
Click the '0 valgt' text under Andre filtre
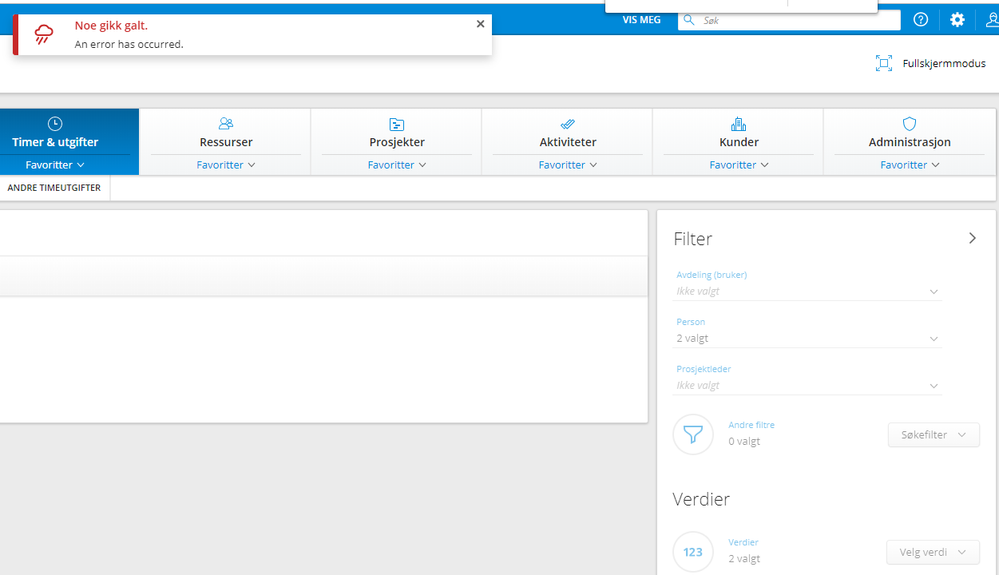click(744, 441)
